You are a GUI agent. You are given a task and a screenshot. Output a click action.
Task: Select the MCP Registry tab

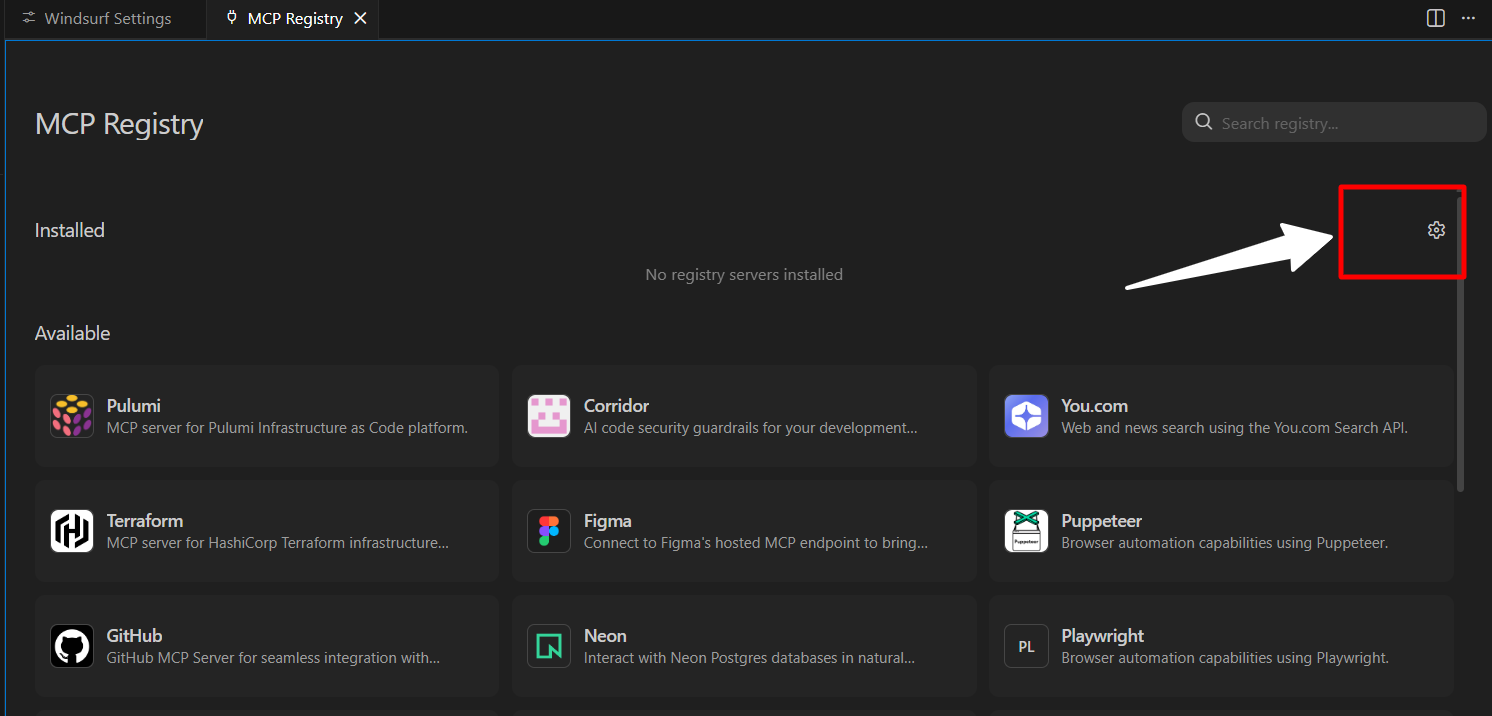[293, 19]
